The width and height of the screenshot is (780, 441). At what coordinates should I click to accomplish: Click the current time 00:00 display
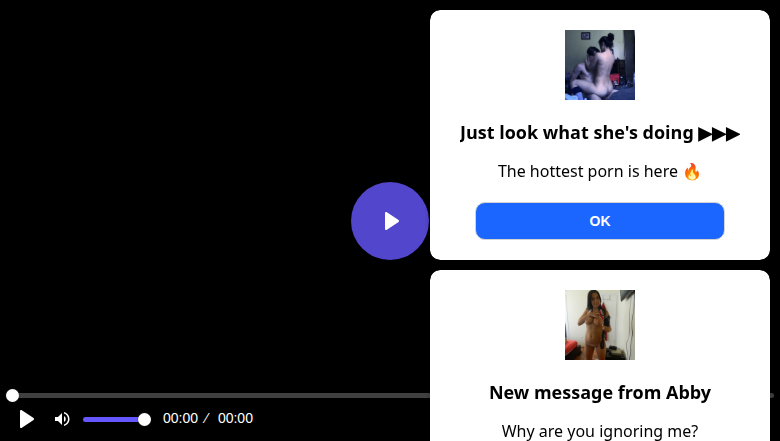180,418
